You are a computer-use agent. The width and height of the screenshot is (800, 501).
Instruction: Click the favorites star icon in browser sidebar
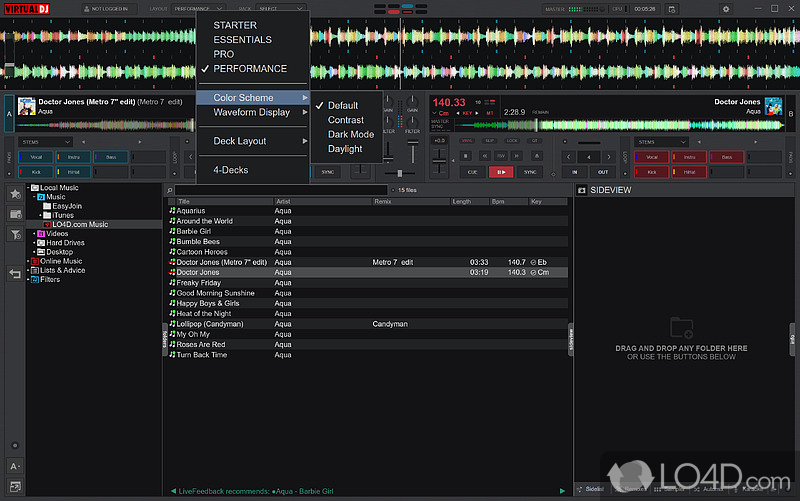[x=15, y=193]
